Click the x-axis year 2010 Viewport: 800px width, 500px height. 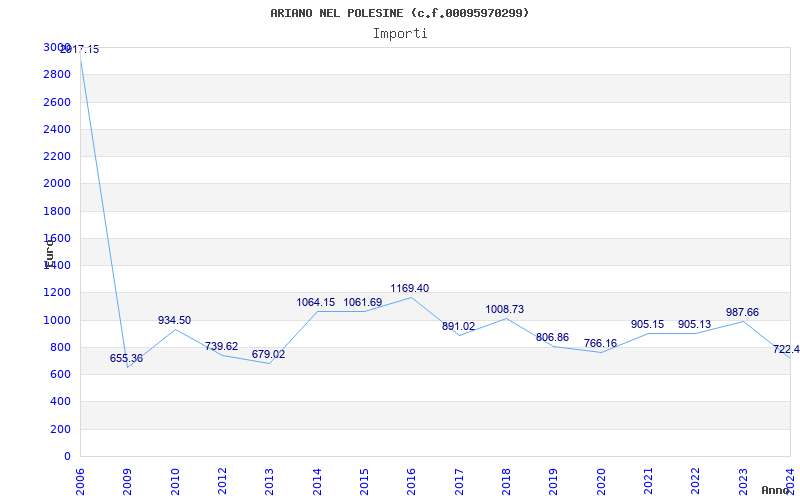175,481
